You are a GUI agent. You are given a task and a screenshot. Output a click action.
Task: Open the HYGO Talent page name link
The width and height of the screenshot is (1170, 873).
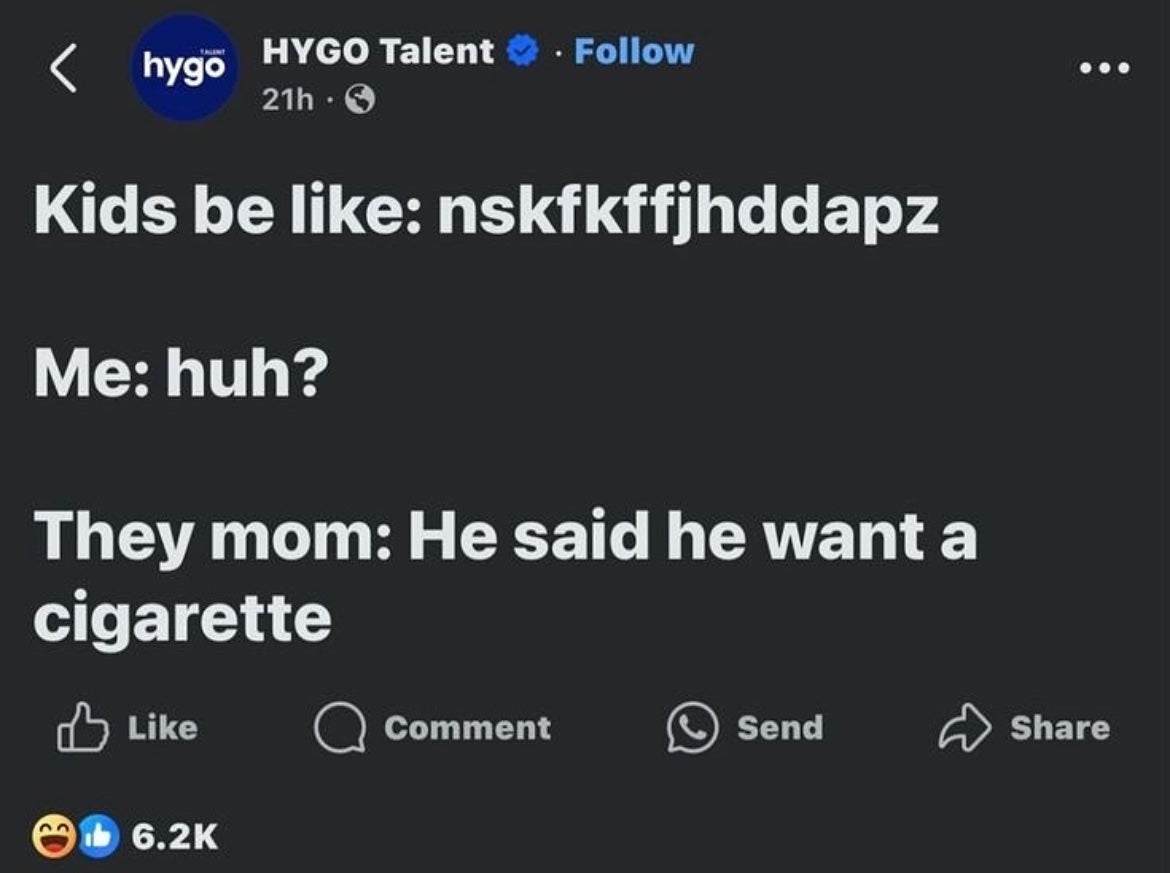(378, 51)
